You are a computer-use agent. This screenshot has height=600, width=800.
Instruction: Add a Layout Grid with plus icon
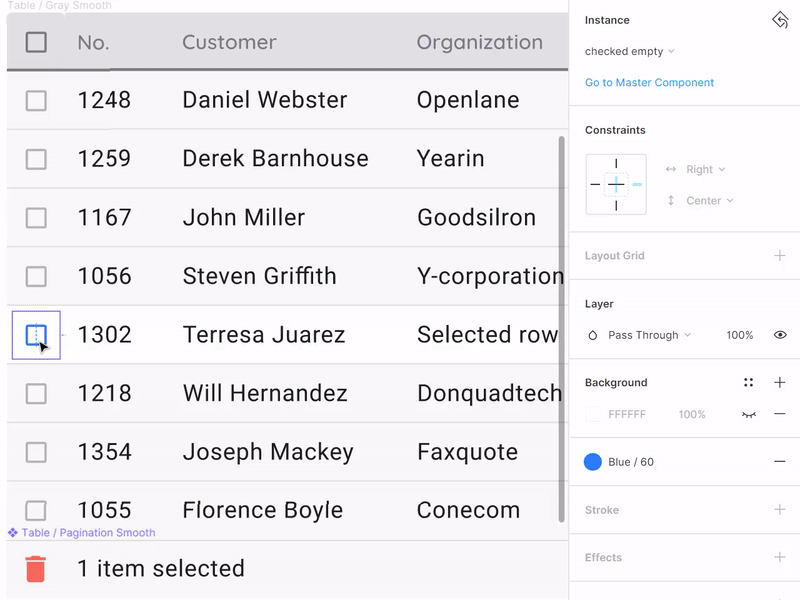(780, 256)
